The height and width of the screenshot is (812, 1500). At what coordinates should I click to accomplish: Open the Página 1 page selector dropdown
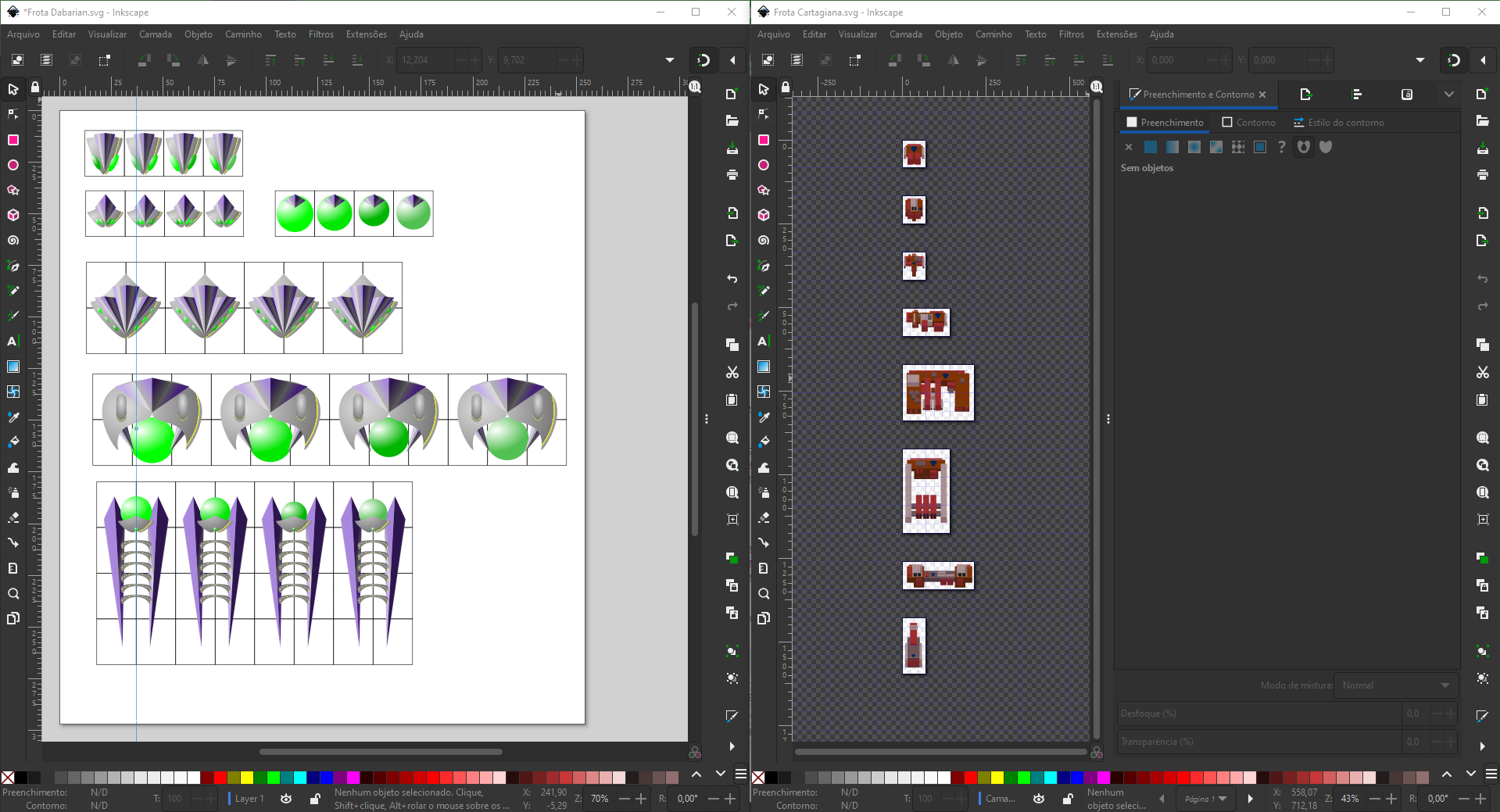click(x=1205, y=799)
